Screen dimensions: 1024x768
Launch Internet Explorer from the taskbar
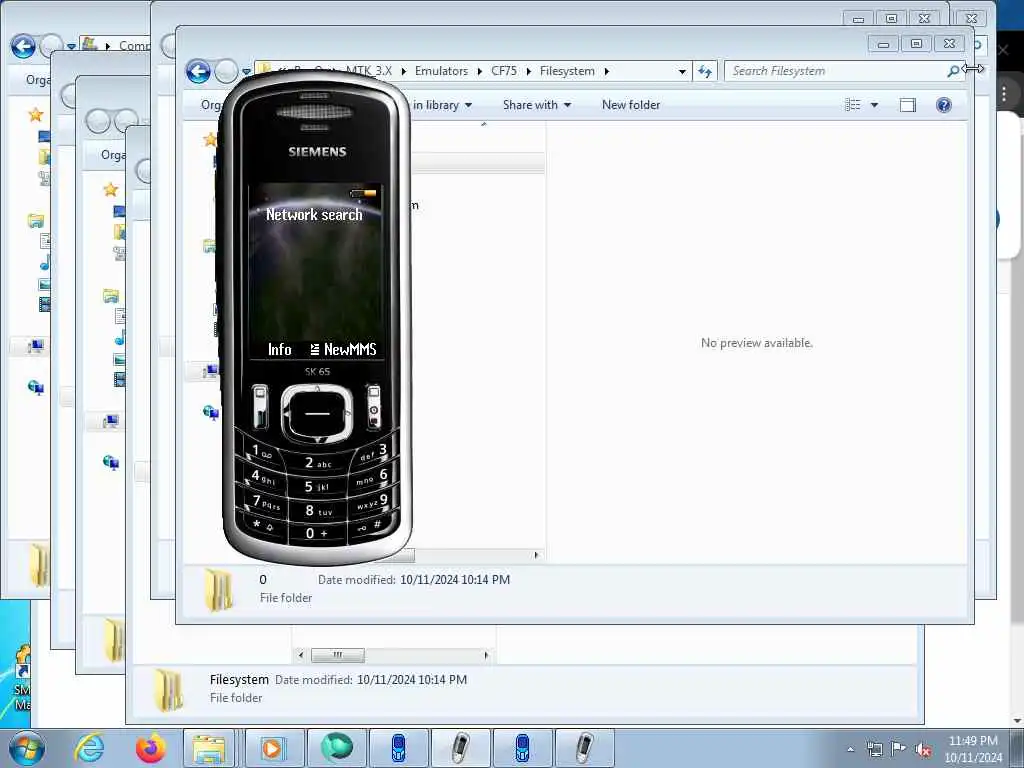[x=89, y=748]
